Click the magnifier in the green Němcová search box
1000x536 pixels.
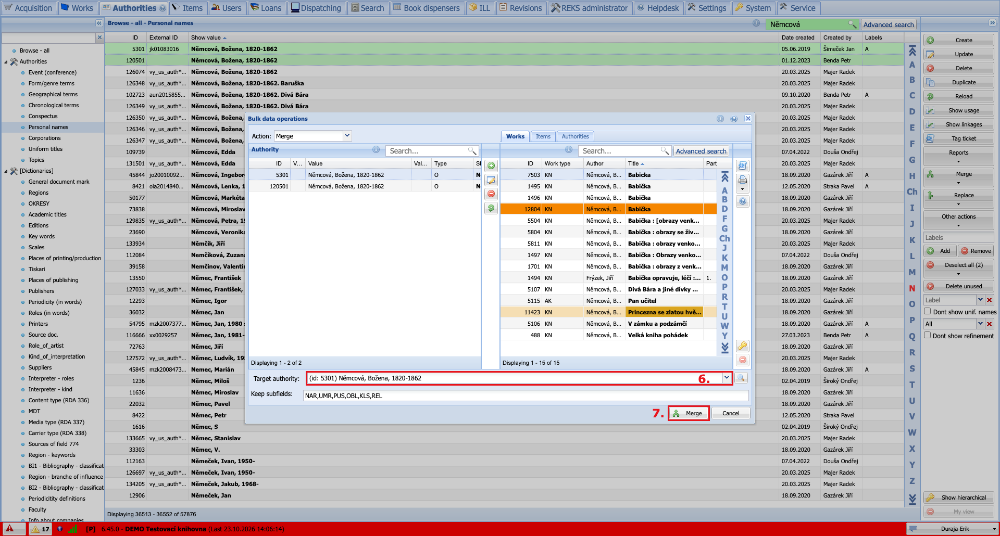[x=851, y=24]
